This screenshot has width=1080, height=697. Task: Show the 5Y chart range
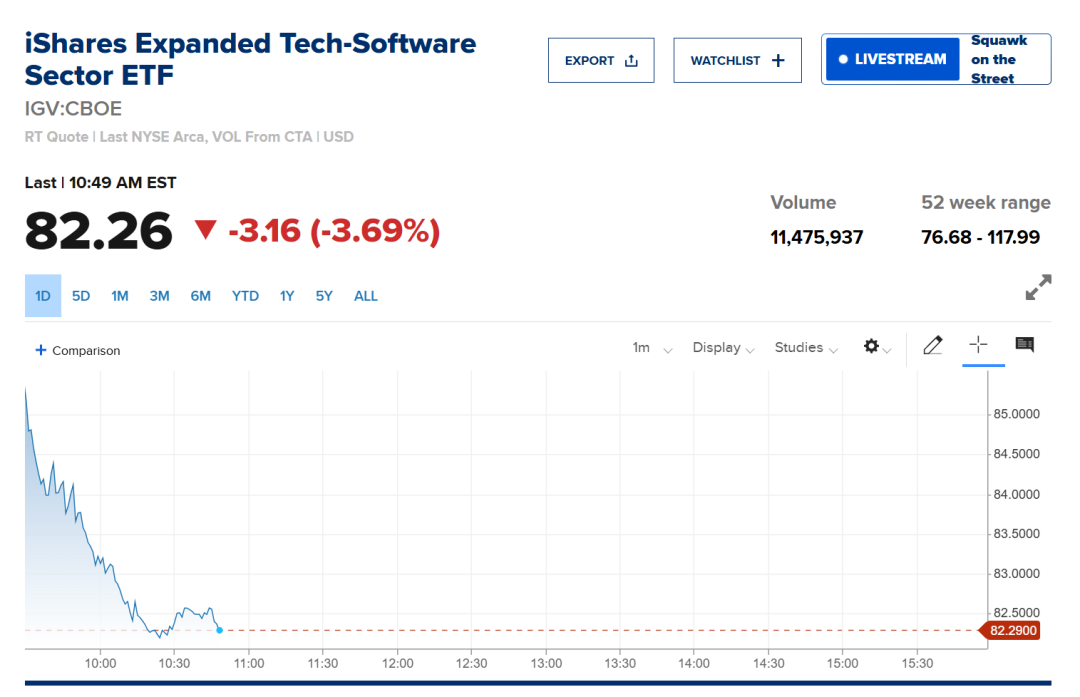tap(324, 296)
